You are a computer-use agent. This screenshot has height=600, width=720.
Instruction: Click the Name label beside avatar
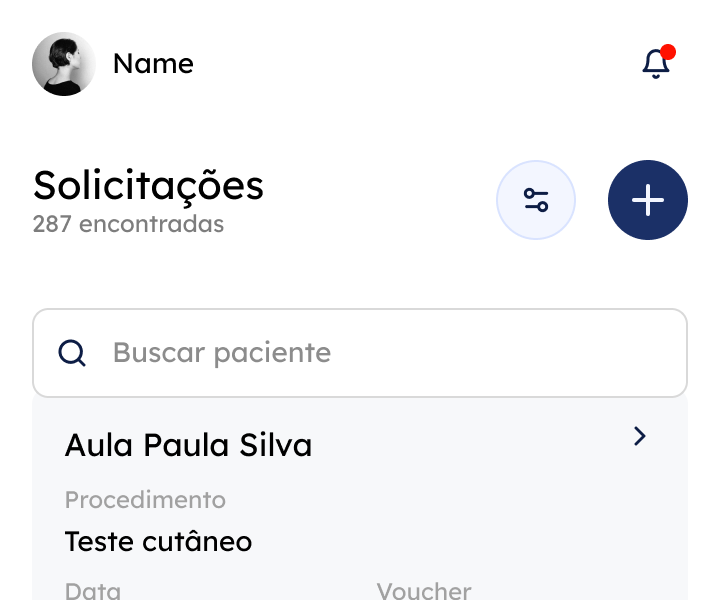point(153,64)
